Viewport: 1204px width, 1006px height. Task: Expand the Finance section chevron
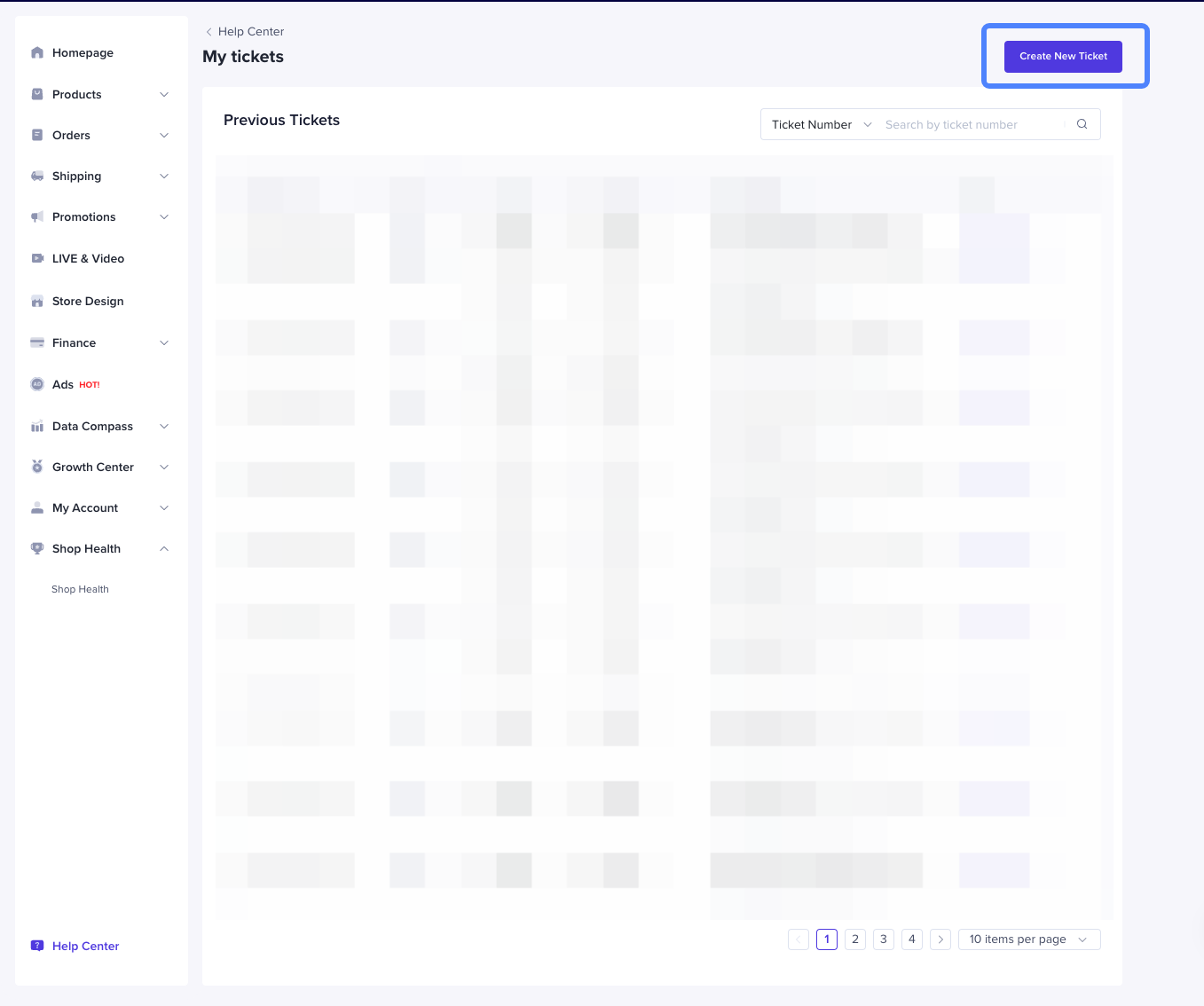[164, 342]
